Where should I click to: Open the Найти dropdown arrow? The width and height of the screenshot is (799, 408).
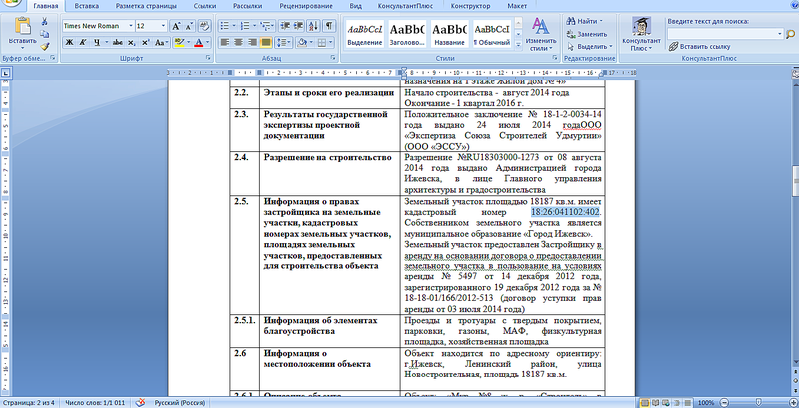[601, 21]
